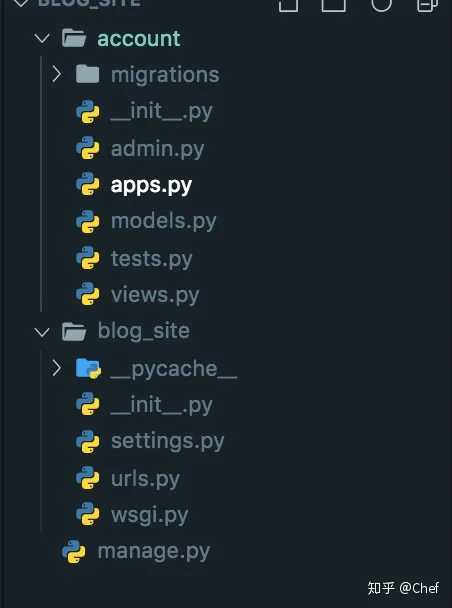This screenshot has width=452, height=608.
Task: Click the blog_site folder icon
Action: pyautogui.click(x=74, y=332)
